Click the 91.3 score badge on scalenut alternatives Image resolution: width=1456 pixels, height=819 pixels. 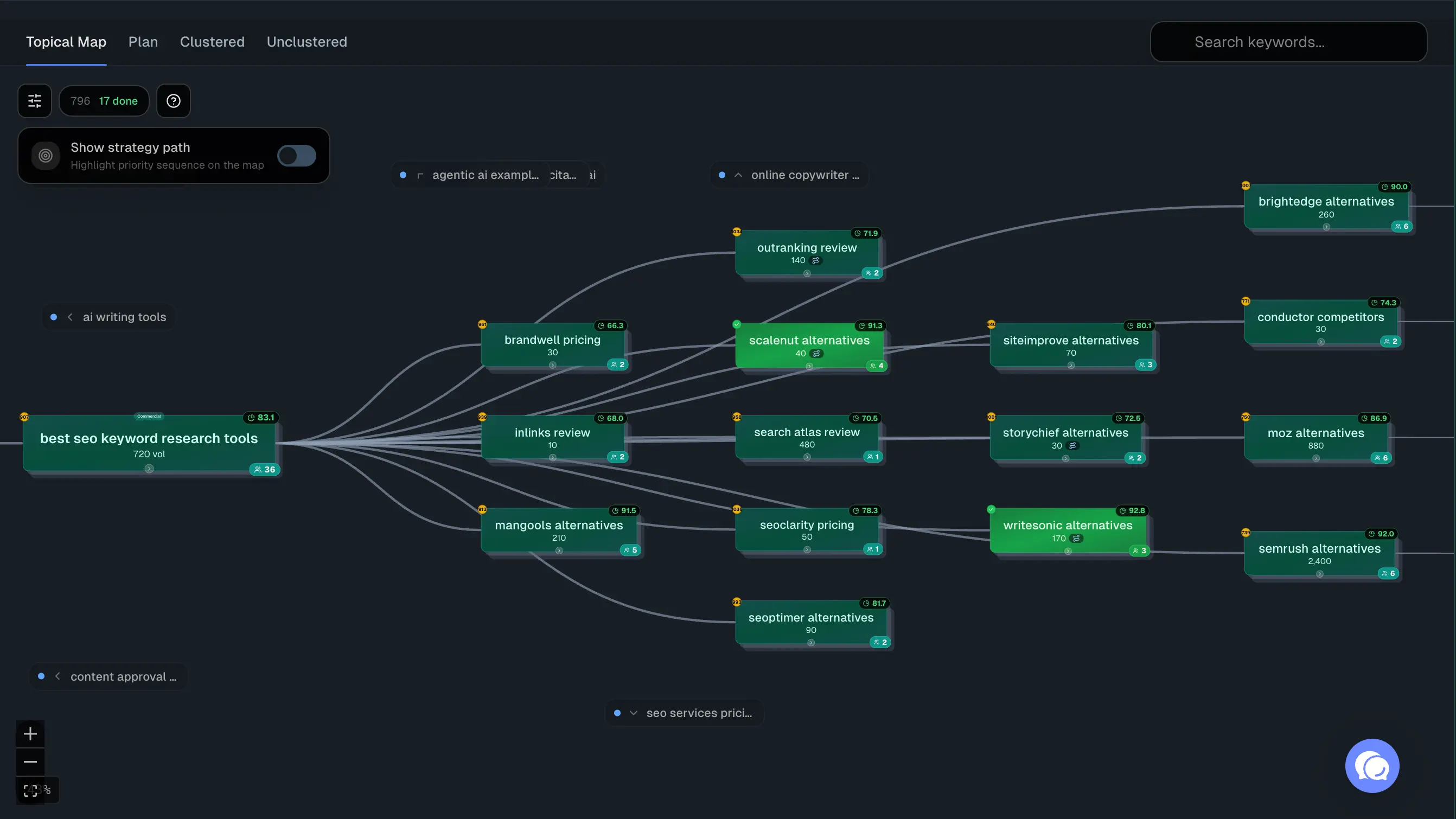[x=871, y=325]
